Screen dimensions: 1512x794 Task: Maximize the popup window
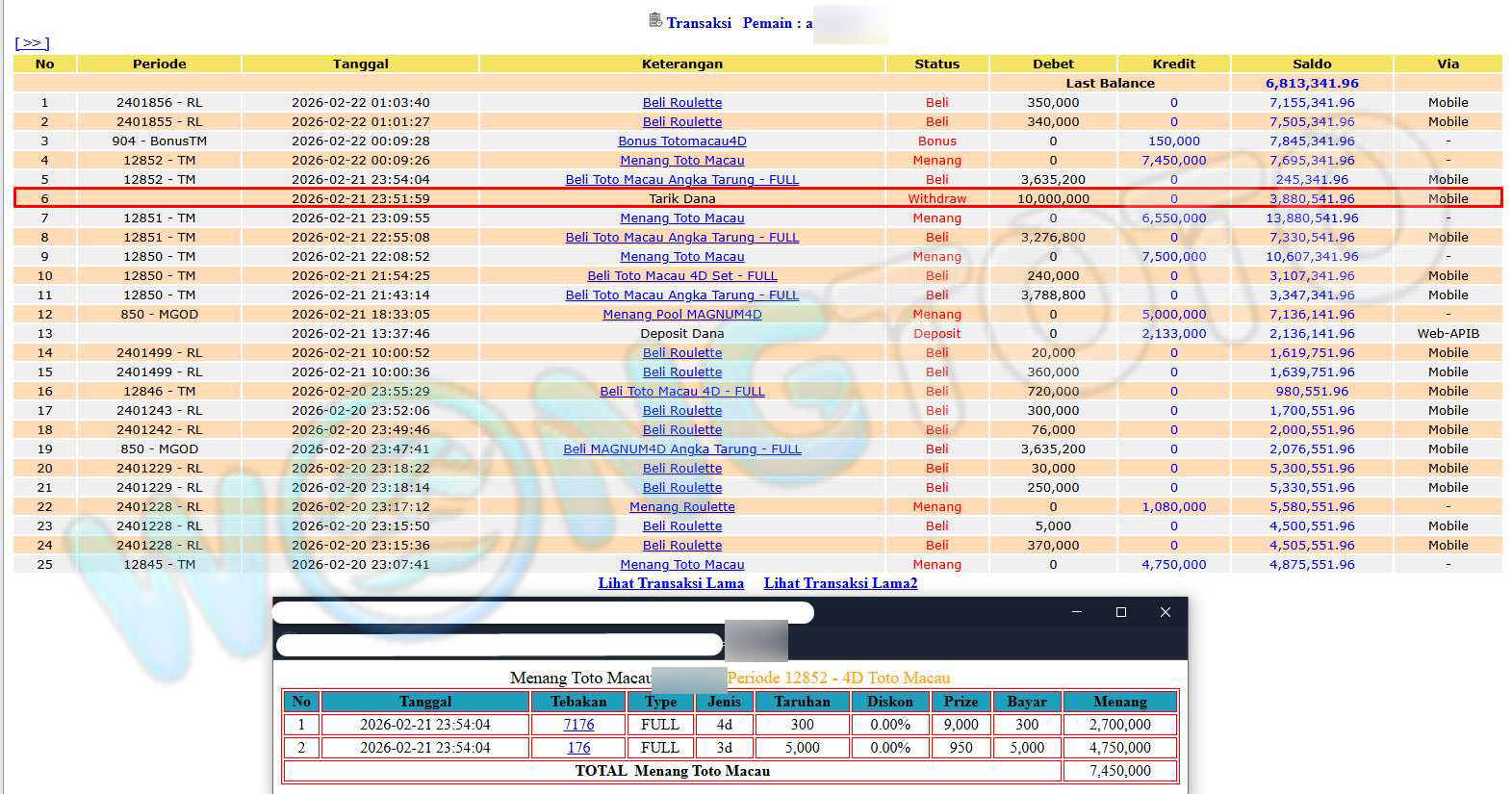tap(1120, 612)
